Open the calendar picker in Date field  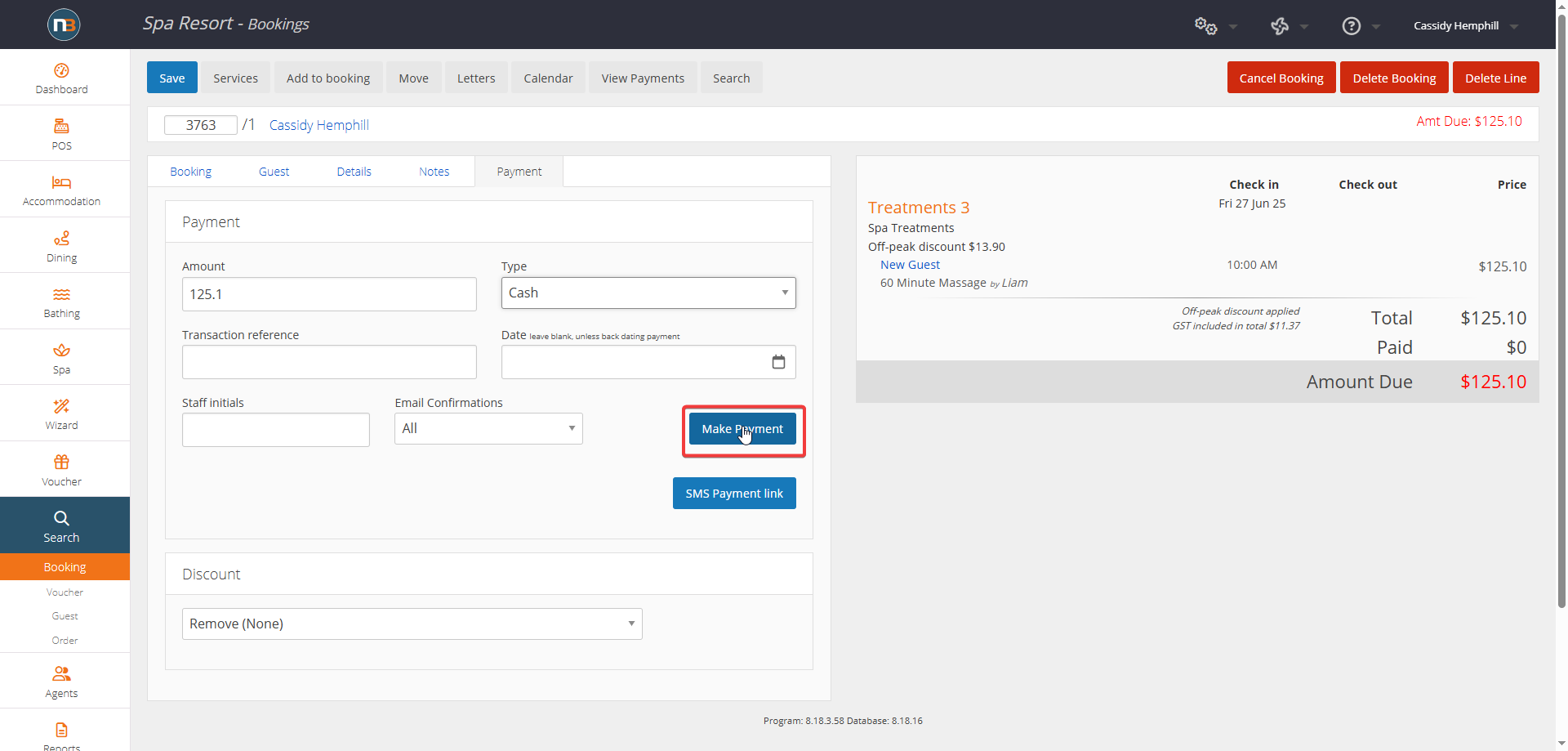coord(778,362)
